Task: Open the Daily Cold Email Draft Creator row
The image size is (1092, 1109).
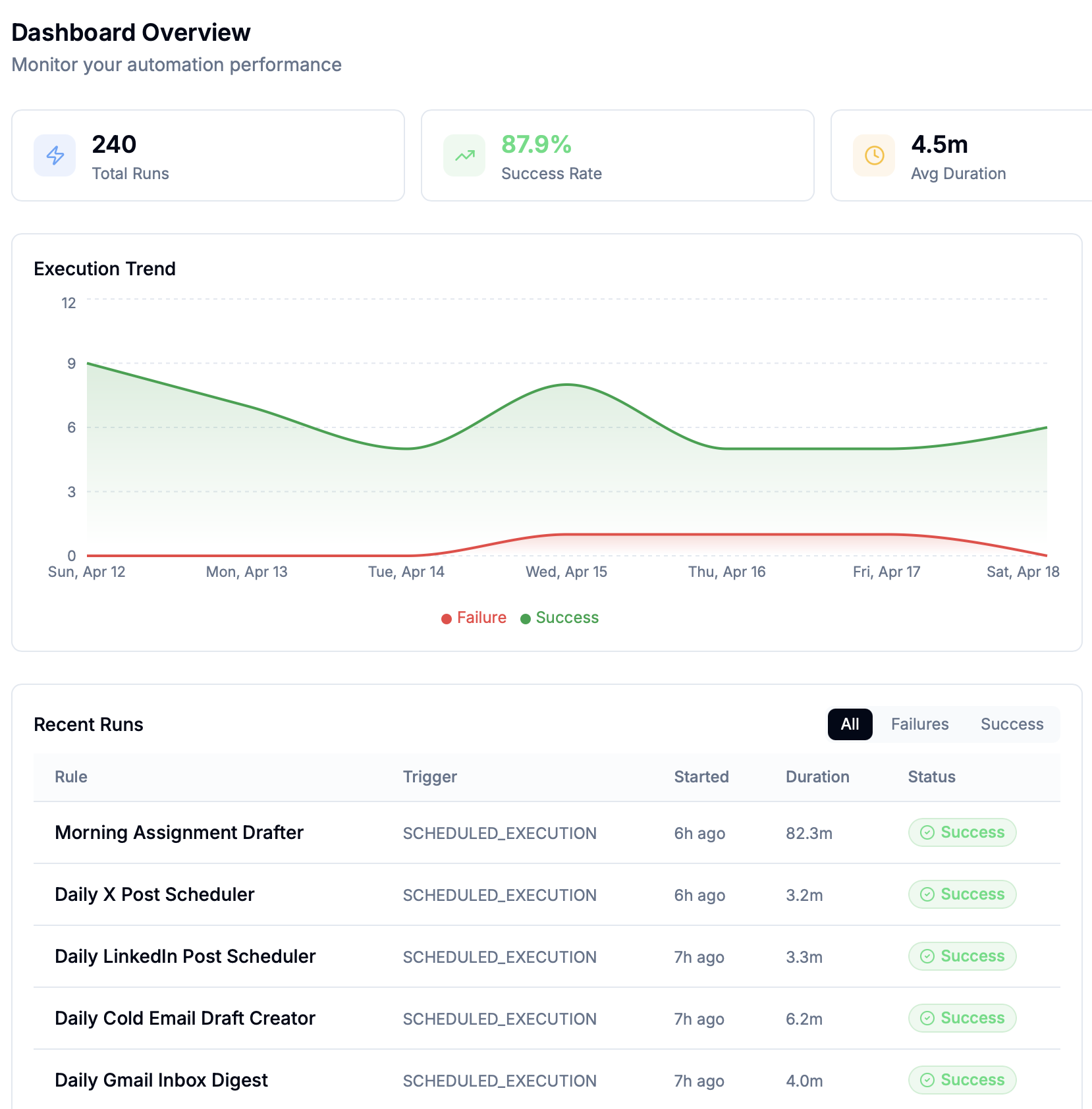Action: (185, 1018)
